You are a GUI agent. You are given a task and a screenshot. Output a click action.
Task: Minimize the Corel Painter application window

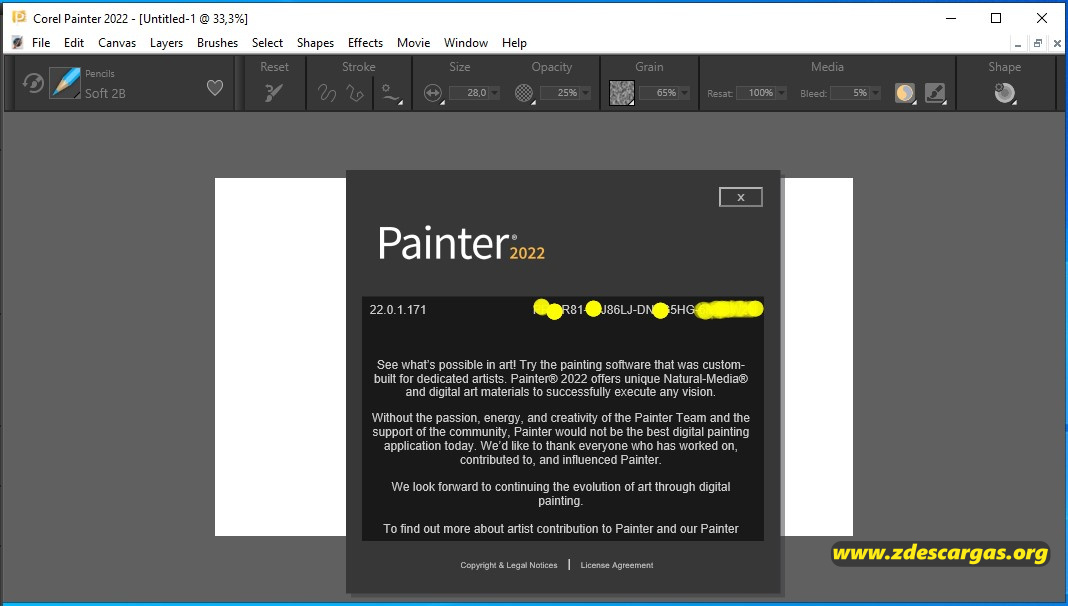(x=950, y=18)
